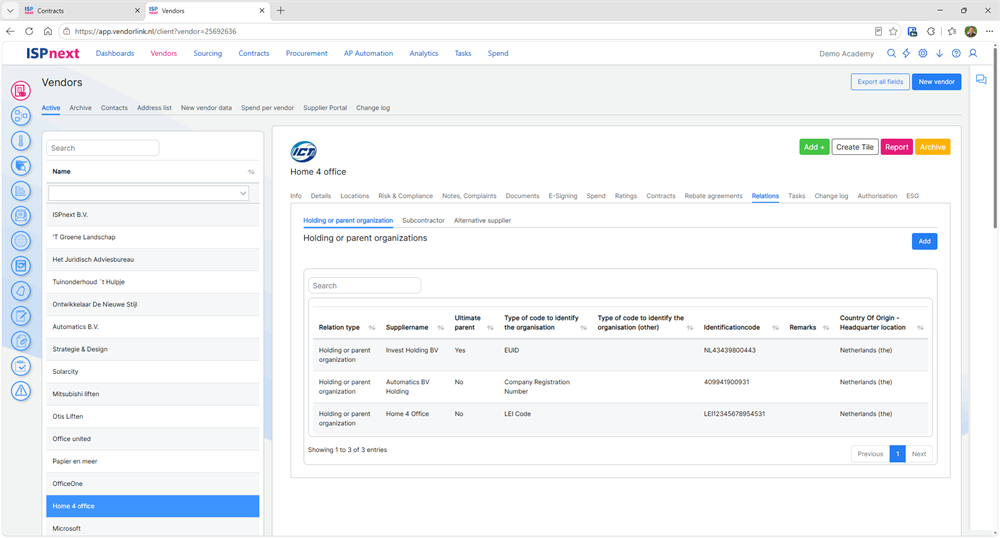
Task: Click the blue Add button for parent organizations
Action: coord(924,242)
